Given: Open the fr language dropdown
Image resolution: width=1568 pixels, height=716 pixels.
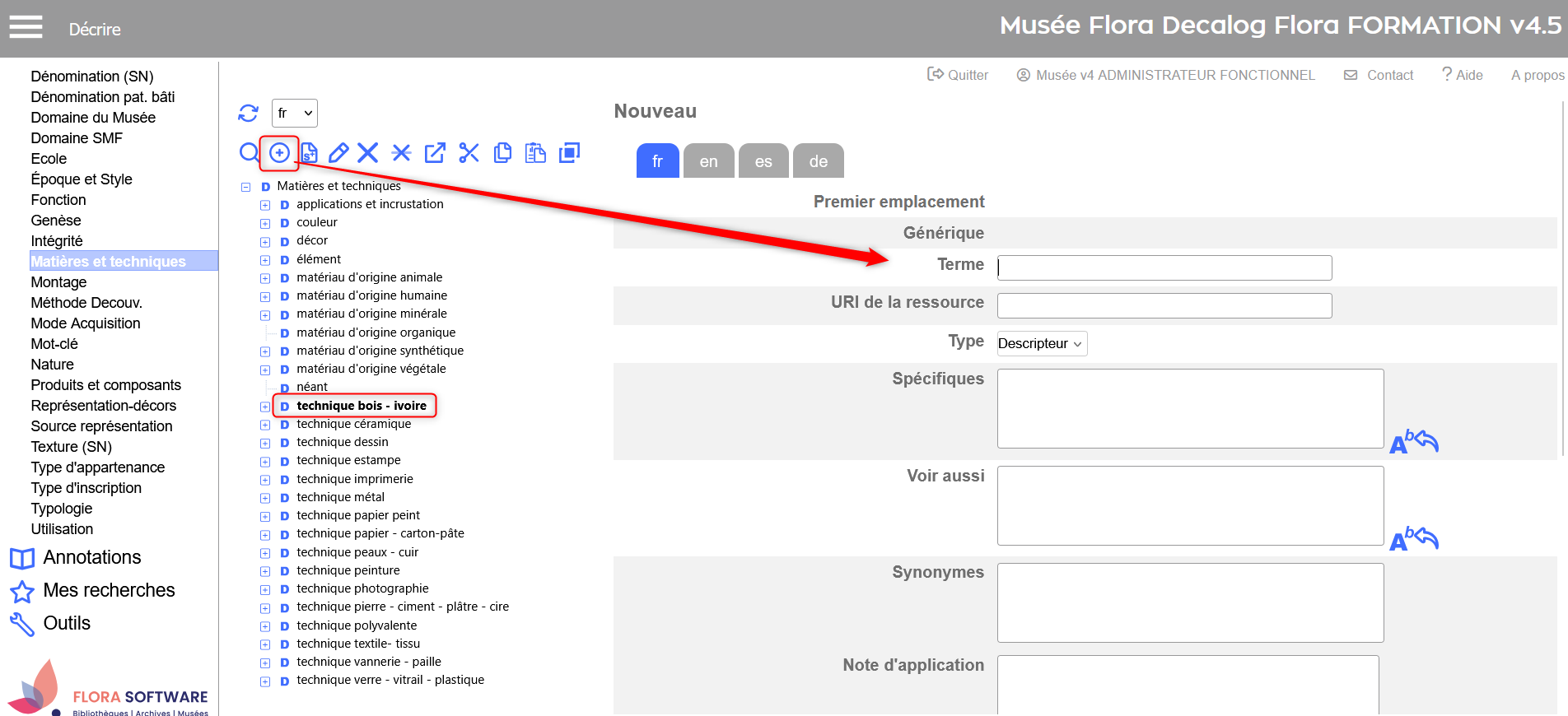Looking at the screenshot, I should click(294, 113).
